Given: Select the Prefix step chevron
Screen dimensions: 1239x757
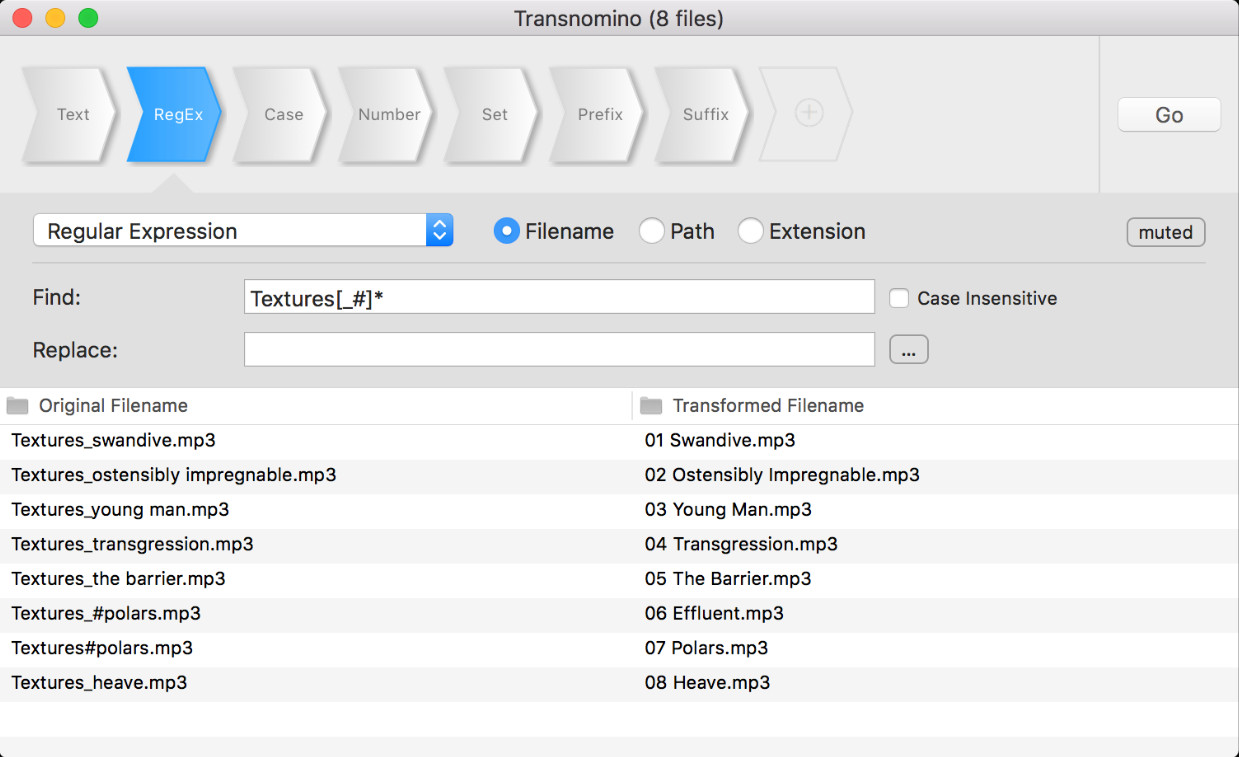Looking at the screenshot, I should 599,114.
